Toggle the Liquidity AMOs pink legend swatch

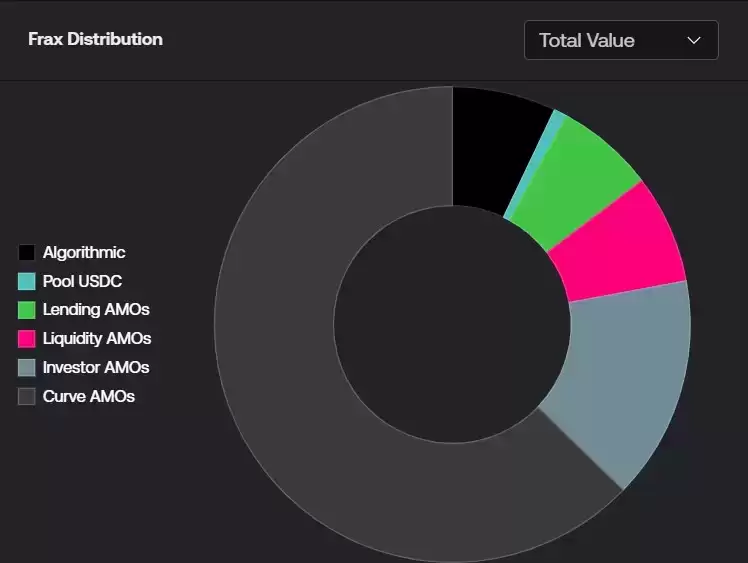[27, 339]
